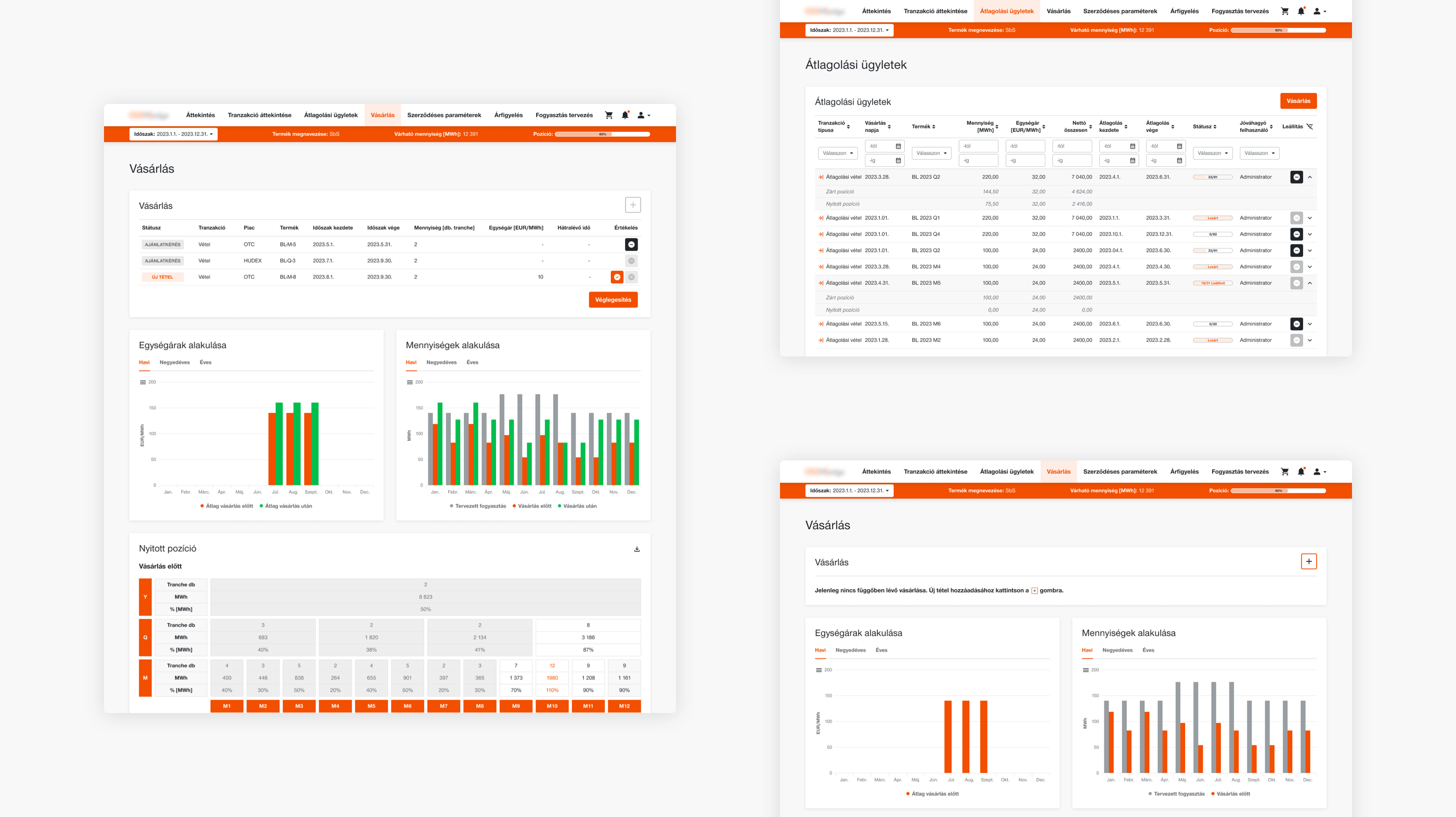Open Árfigyelés in purchase-table Vásárlás window
1456x817 pixels.
pos(508,115)
